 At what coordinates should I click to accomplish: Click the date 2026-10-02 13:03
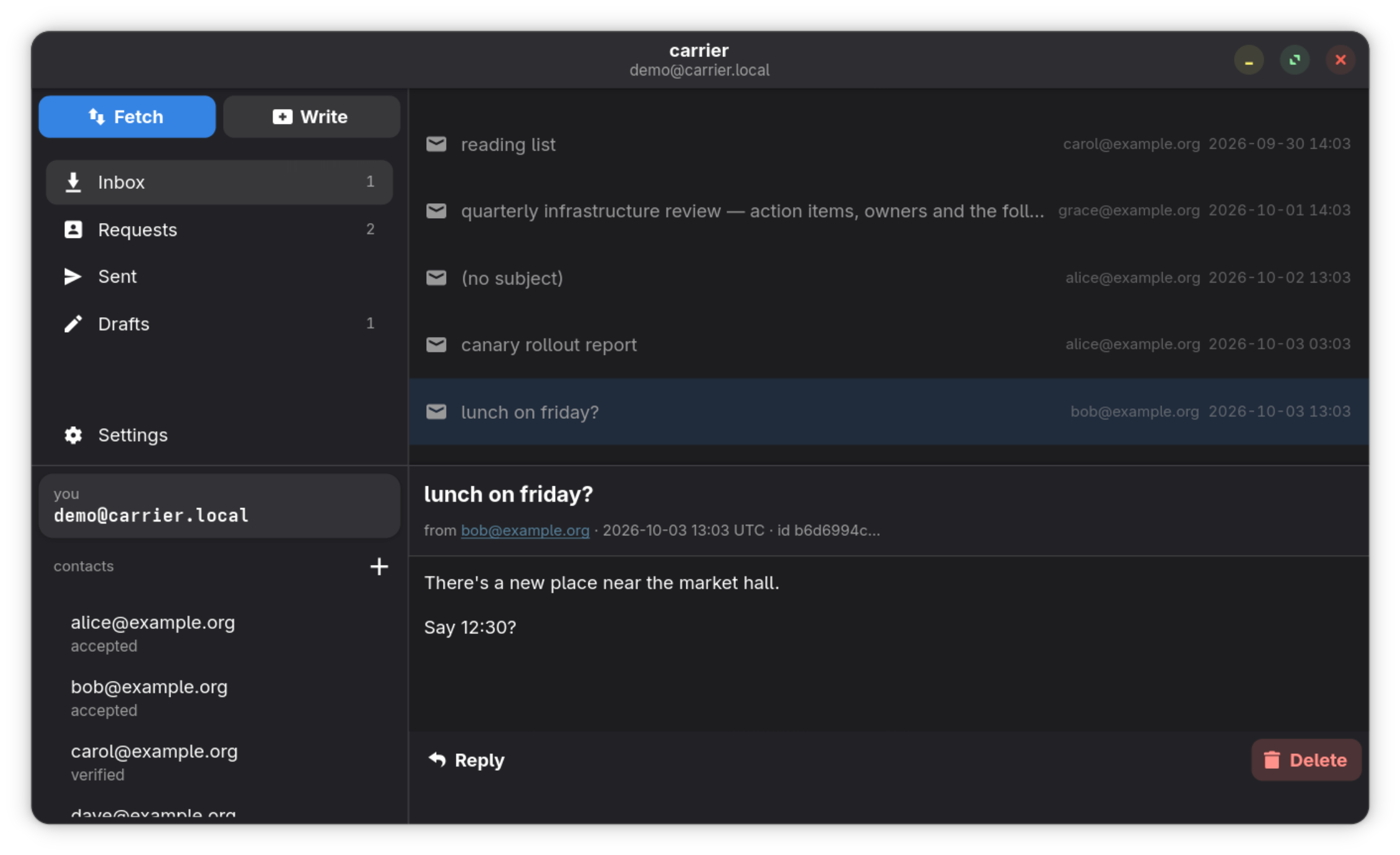[1279, 278]
